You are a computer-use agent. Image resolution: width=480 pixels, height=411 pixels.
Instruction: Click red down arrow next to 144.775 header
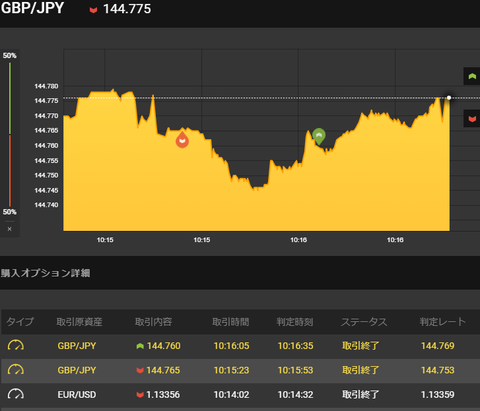93,10
